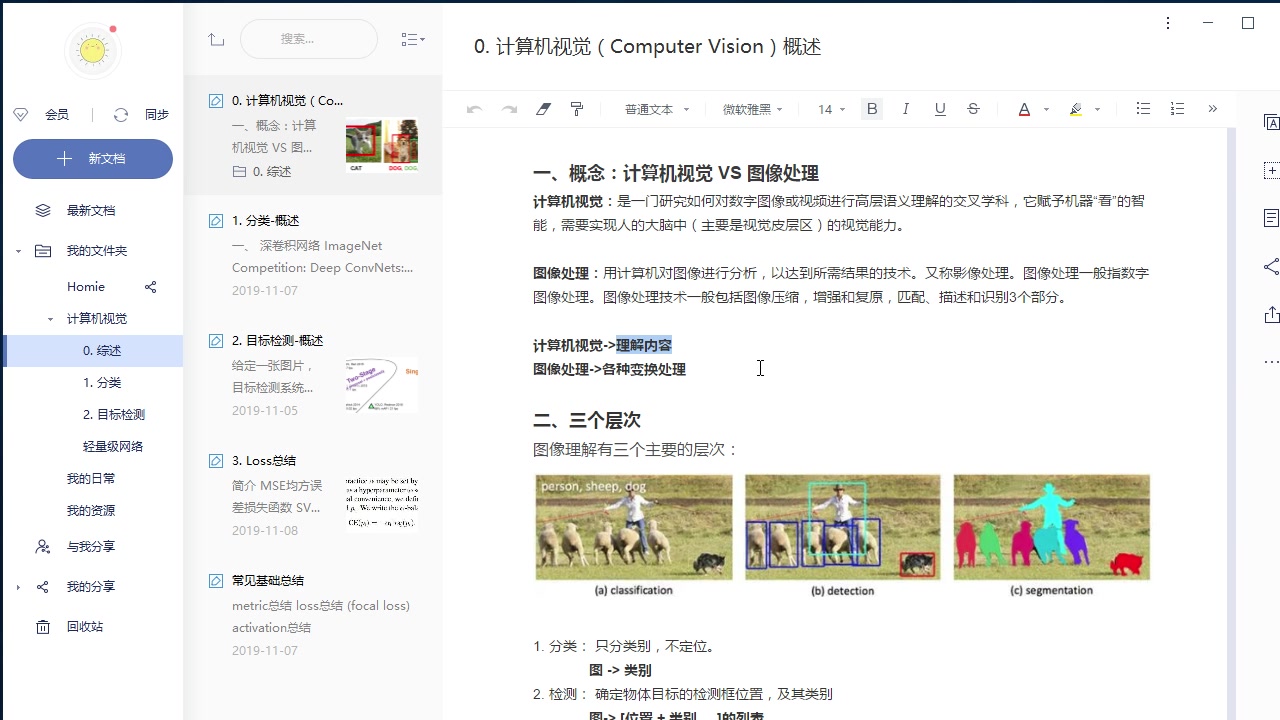This screenshot has width=1280, height=720.
Task: Expand the 我的分享 arrow
Action: [18, 587]
